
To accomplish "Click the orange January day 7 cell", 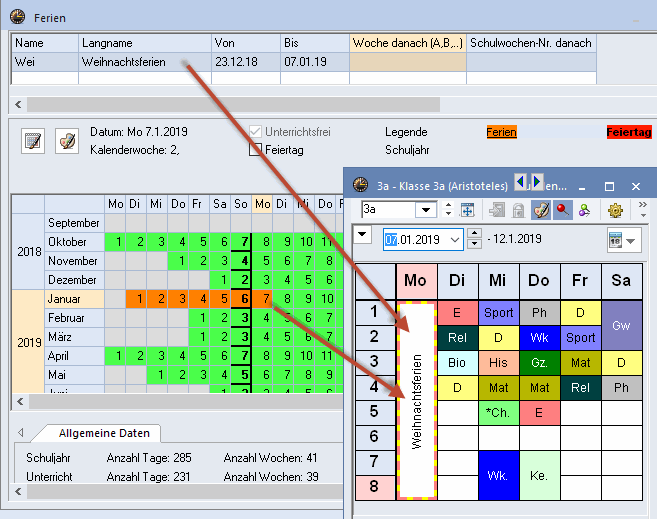I will pos(262,299).
